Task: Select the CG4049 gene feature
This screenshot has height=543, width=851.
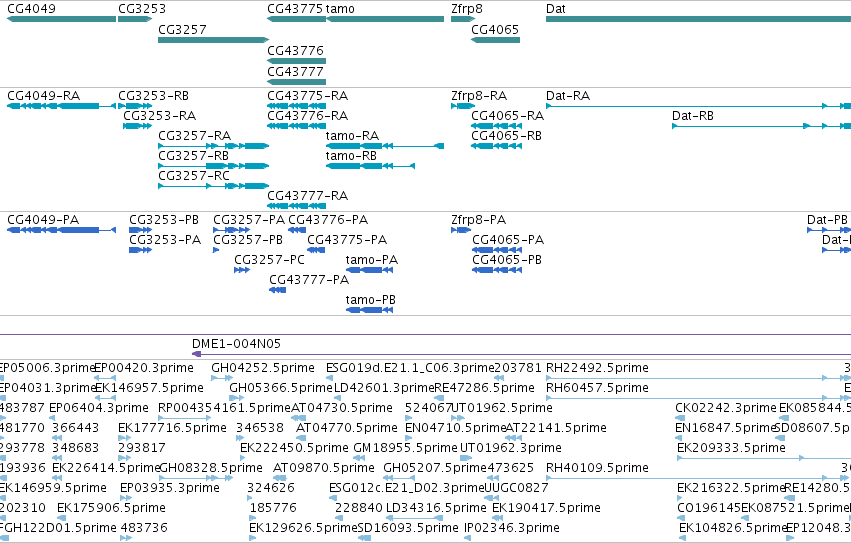Action: coord(61,19)
